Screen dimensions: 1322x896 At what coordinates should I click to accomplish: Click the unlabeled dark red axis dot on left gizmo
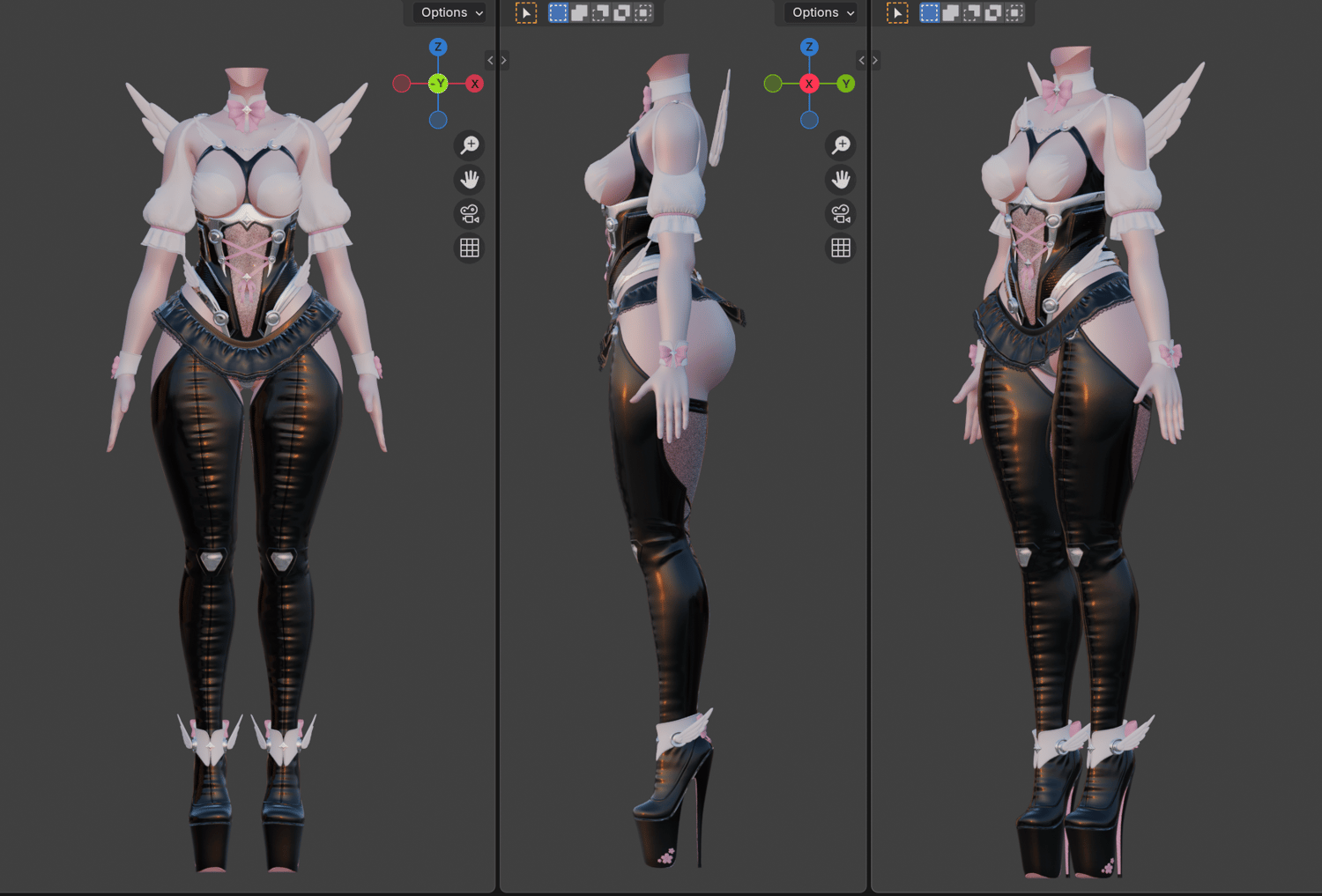pos(402,84)
